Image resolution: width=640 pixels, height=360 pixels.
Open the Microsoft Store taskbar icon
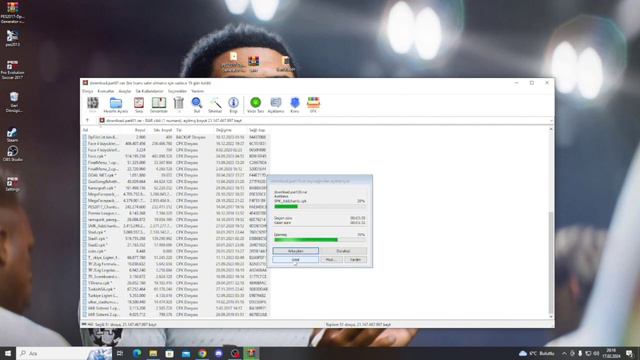coord(169,353)
